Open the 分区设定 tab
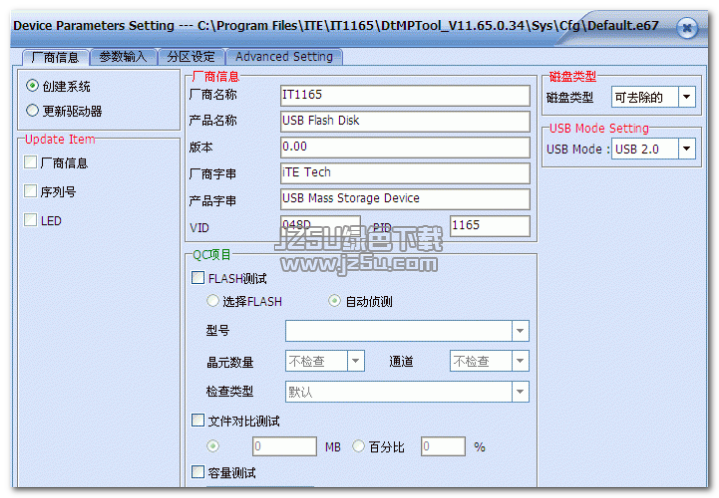 (x=191, y=57)
